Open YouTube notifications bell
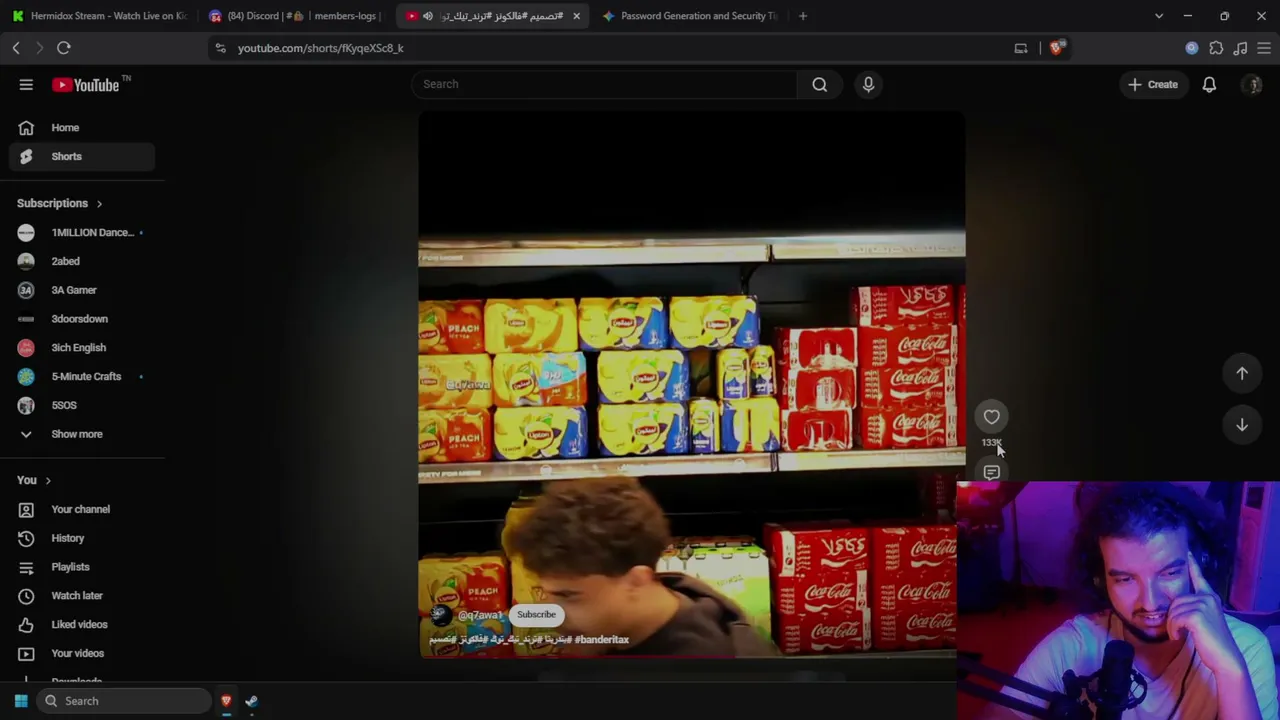Image resolution: width=1280 pixels, height=720 pixels. click(1209, 85)
